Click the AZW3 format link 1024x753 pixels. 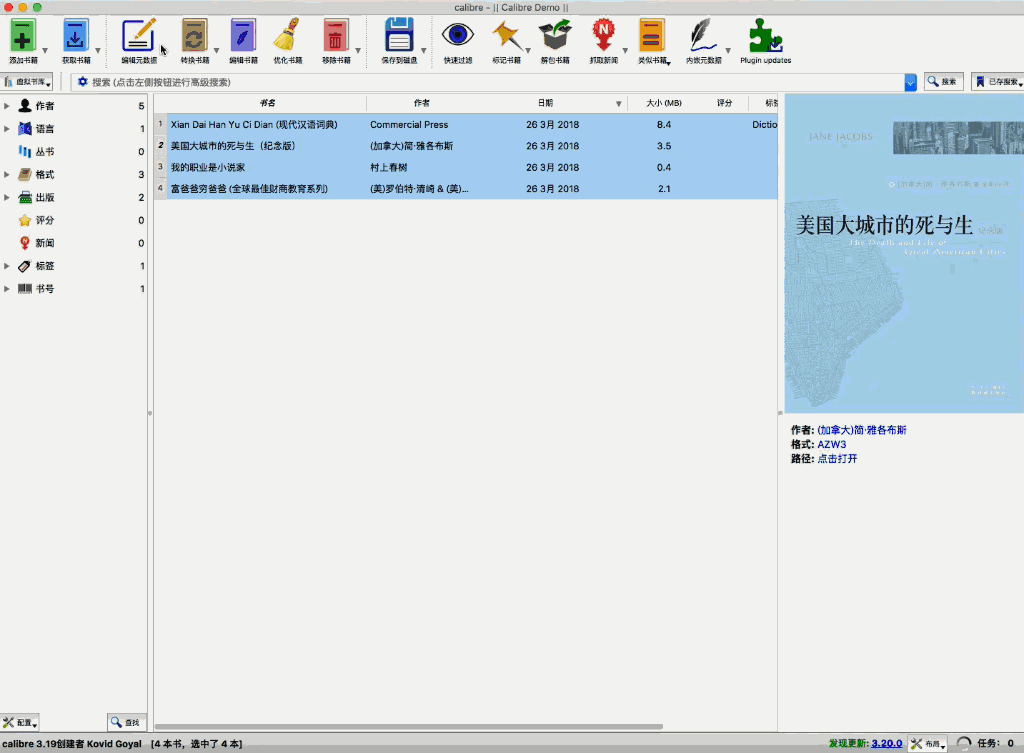(x=831, y=444)
